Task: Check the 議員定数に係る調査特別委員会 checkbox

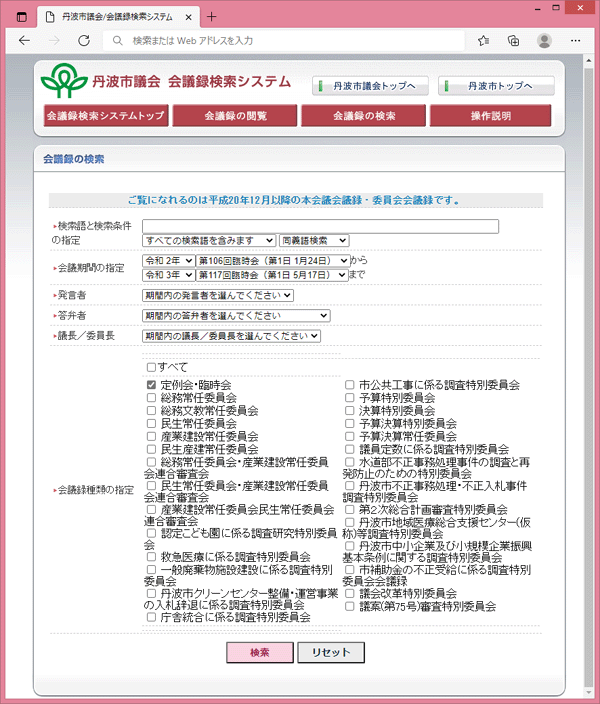Action: click(349, 449)
